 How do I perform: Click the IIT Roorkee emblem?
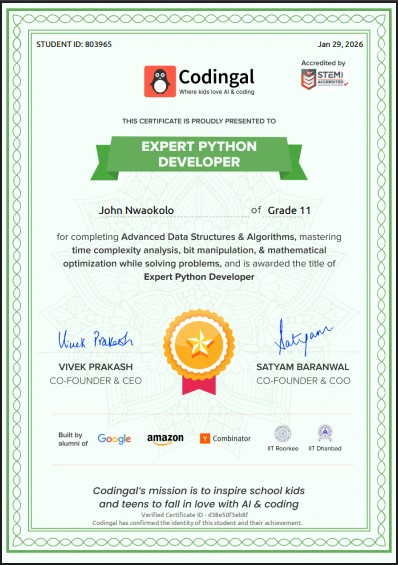[x=283, y=433]
